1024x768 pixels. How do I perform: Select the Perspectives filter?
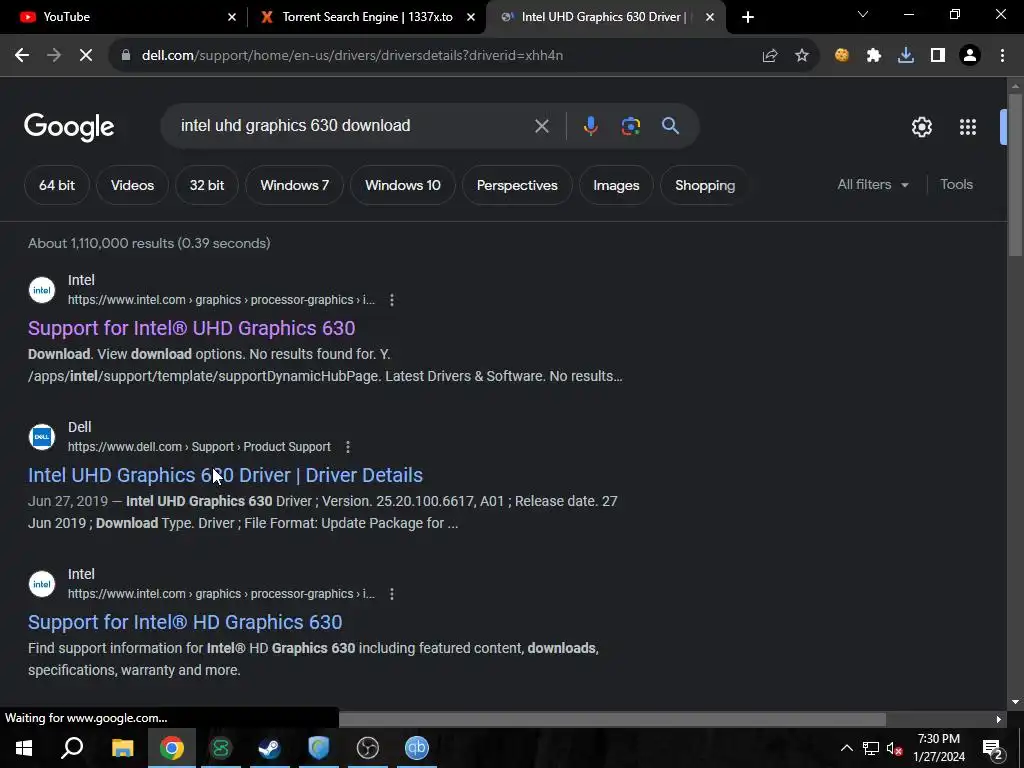pos(517,185)
